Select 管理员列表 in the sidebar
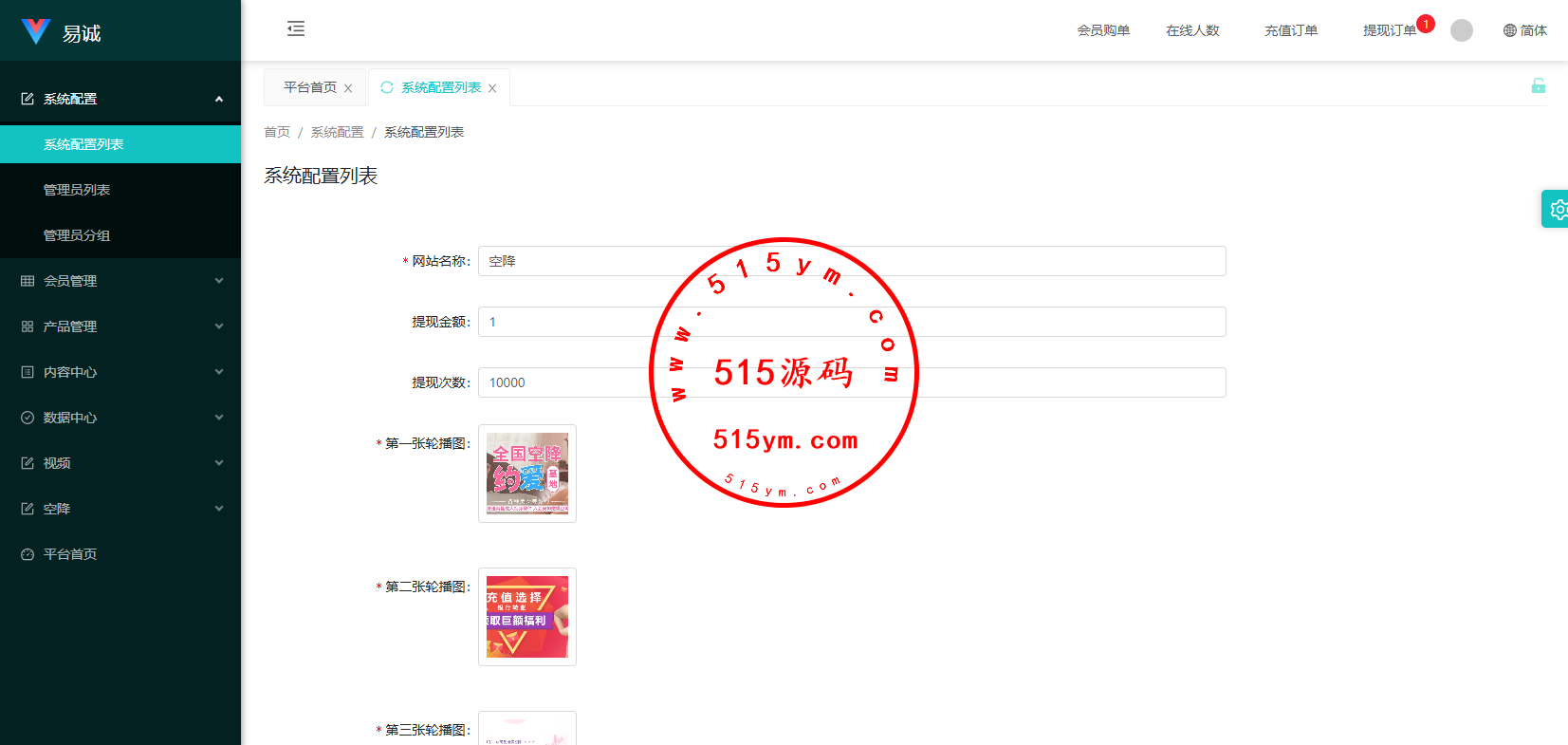Image resolution: width=1568 pixels, height=745 pixels. 77,190
